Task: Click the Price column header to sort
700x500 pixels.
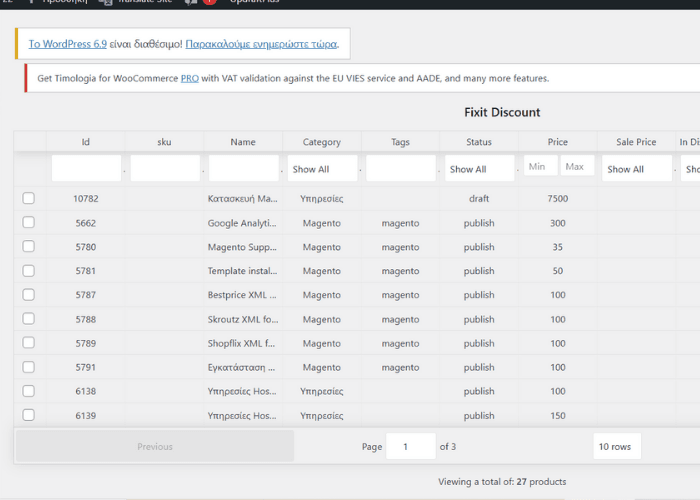Action: [557, 142]
